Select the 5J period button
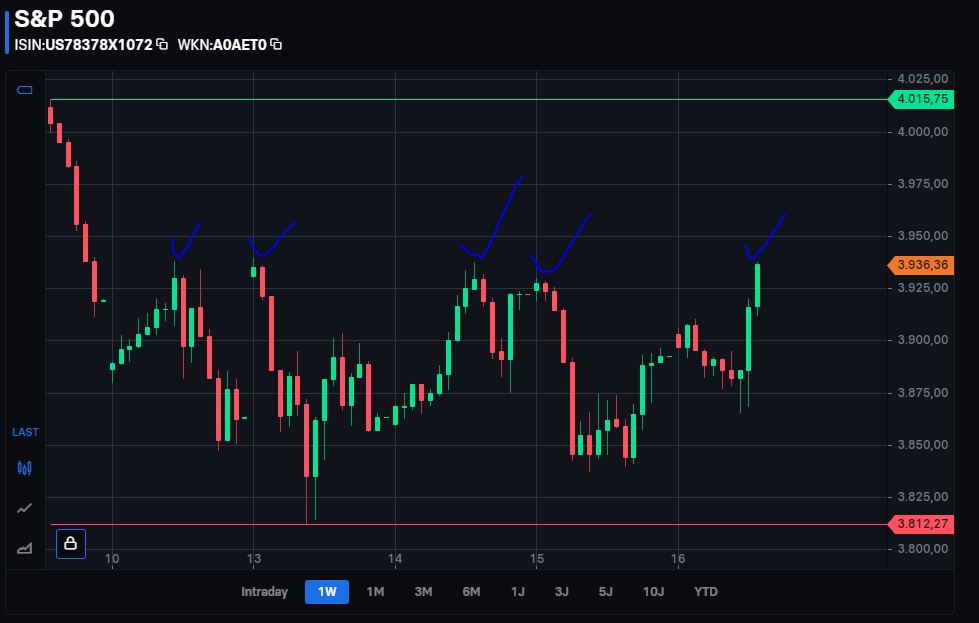979x623 pixels. tap(606, 591)
